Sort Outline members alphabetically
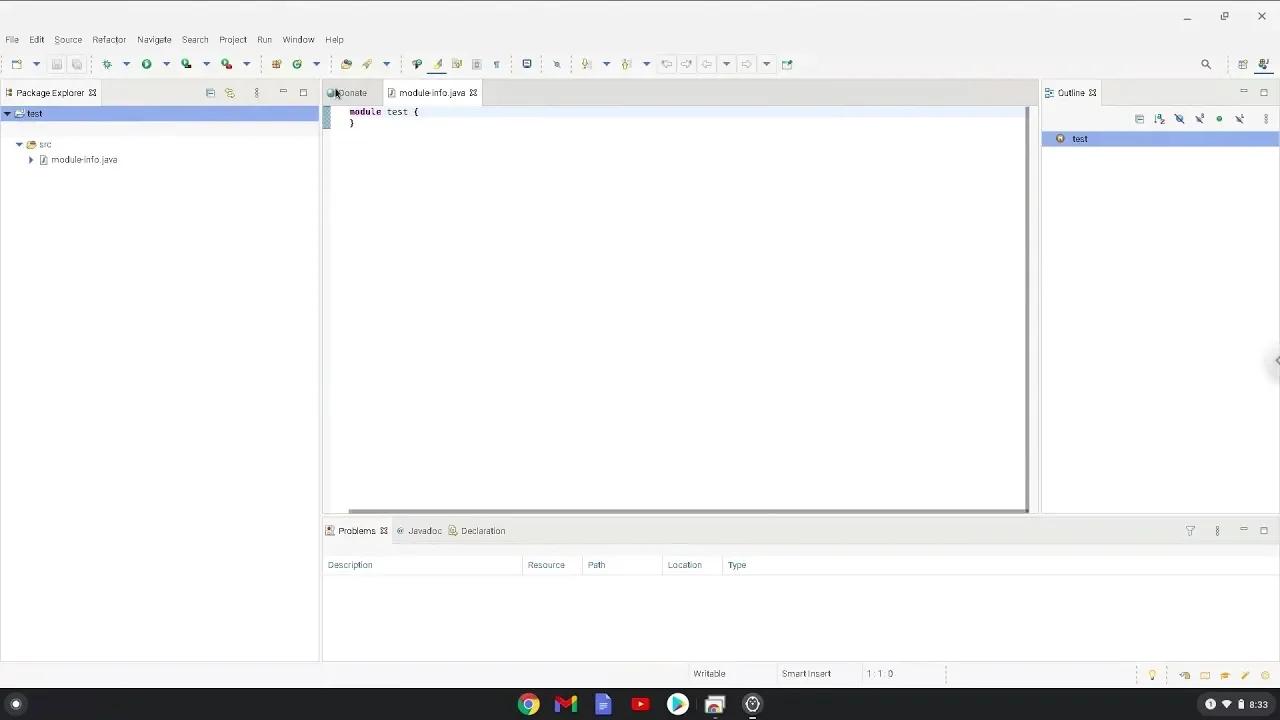The height and width of the screenshot is (720, 1280). [1159, 119]
